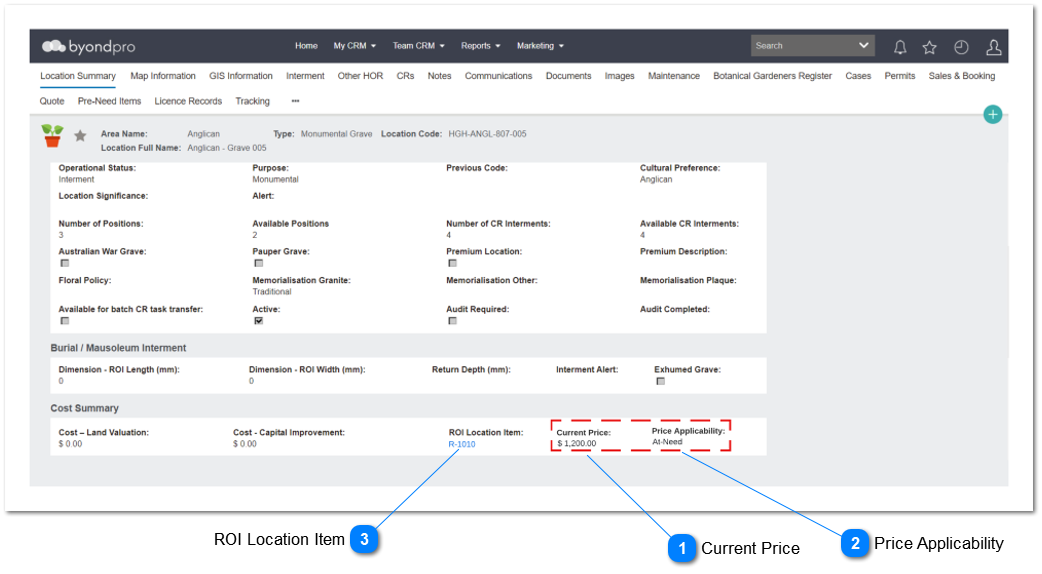Open the Quote tab

pyautogui.click(x=52, y=101)
